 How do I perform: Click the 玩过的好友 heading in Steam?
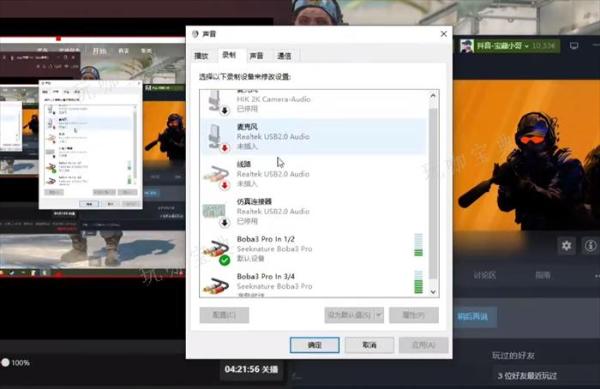coord(513,356)
